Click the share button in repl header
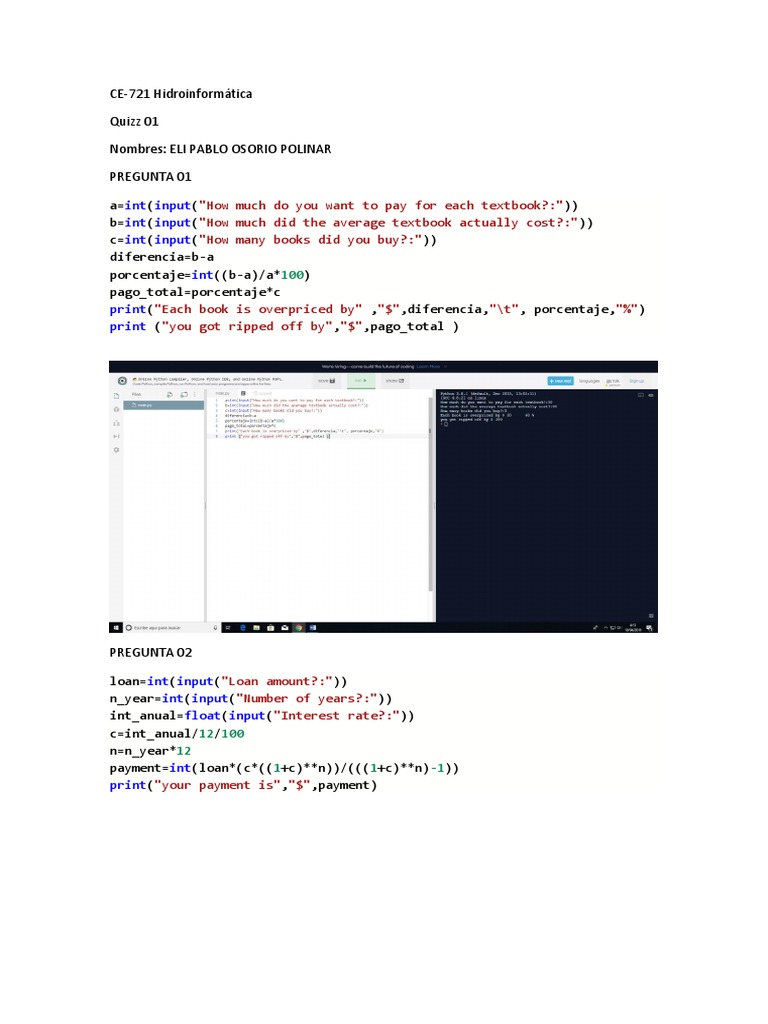This screenshot has height=1024, width=768. [x=394, y=381]
